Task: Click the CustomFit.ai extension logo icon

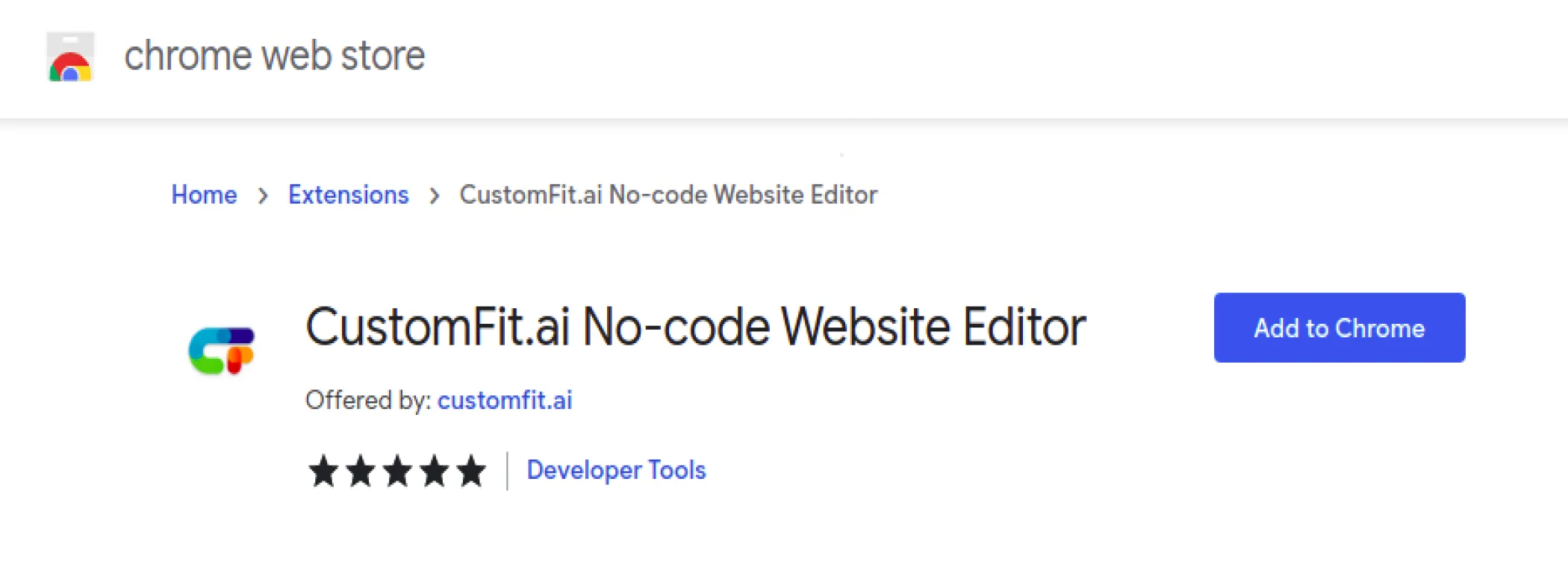Action: point(222,350)
